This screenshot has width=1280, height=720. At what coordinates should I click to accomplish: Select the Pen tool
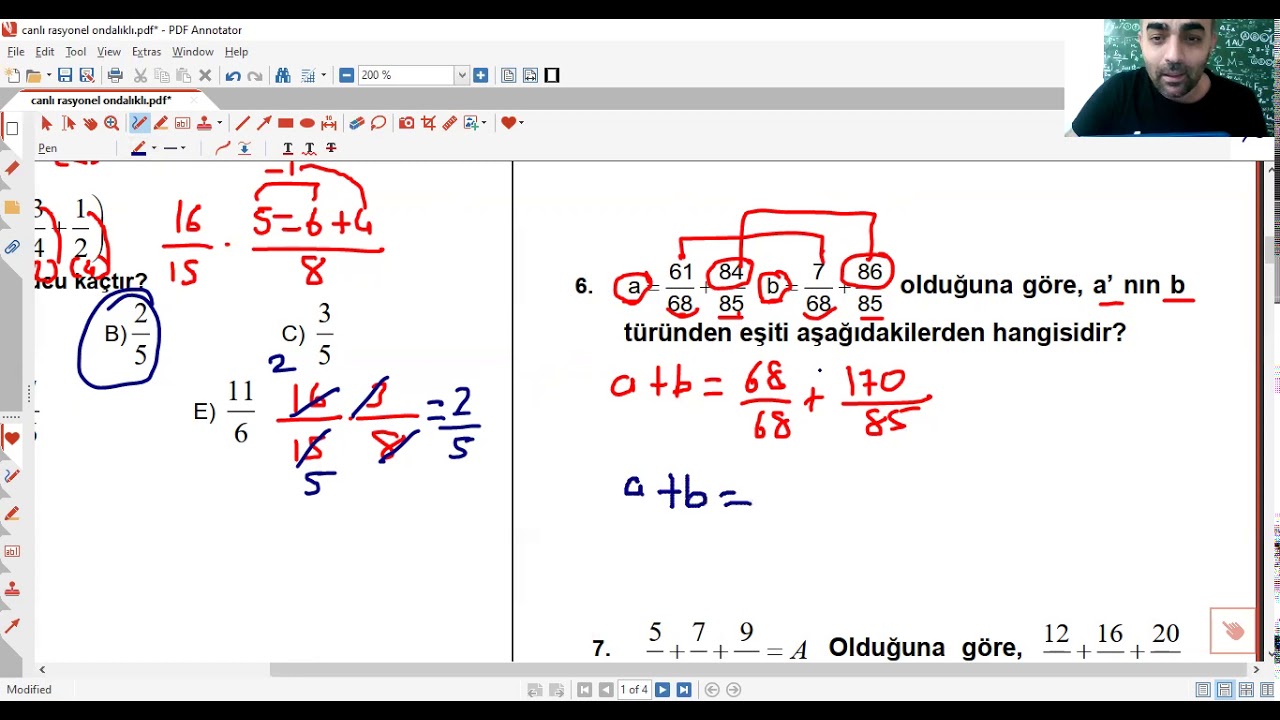click(x=139, y=123)
